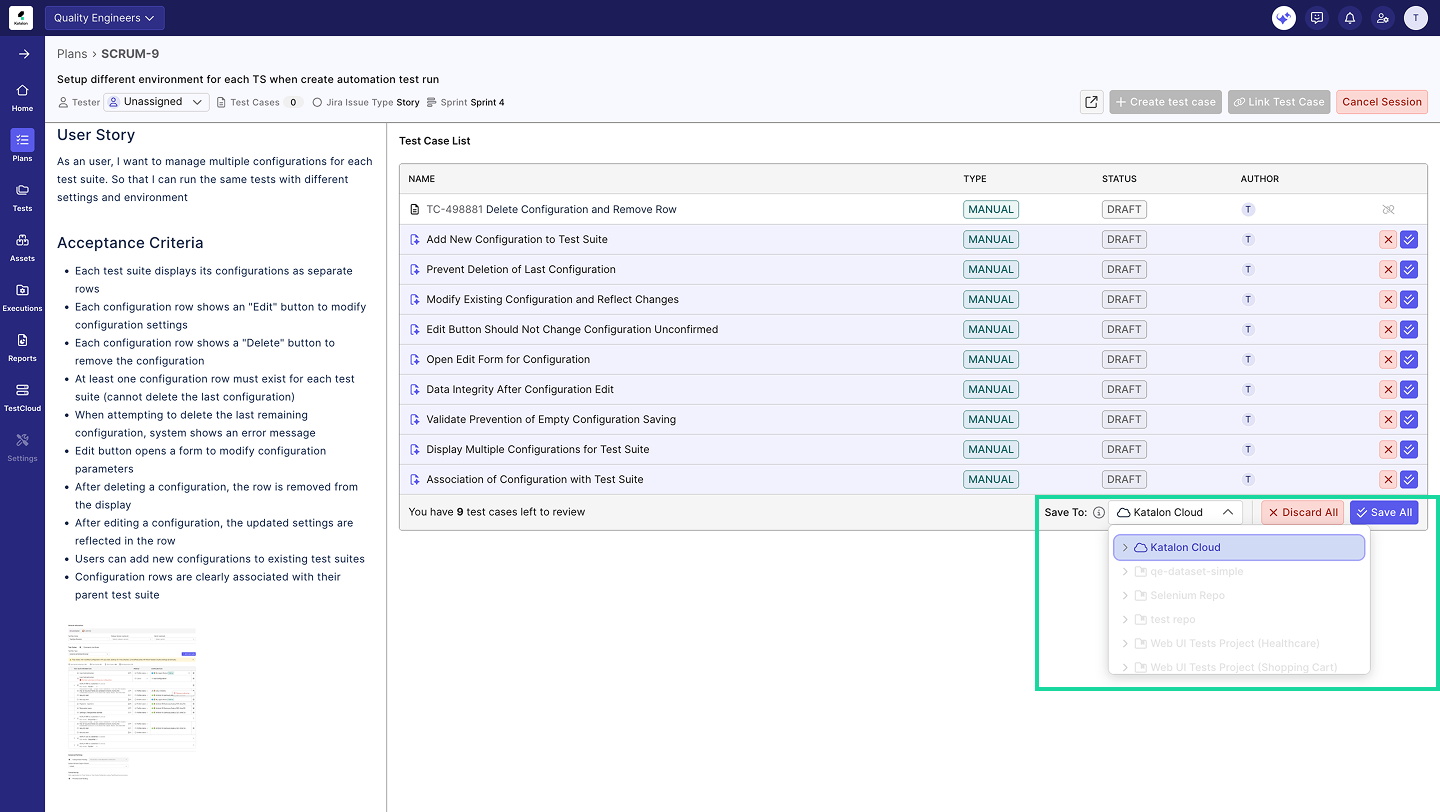Click the Cancel Session button

point(1382,101)
